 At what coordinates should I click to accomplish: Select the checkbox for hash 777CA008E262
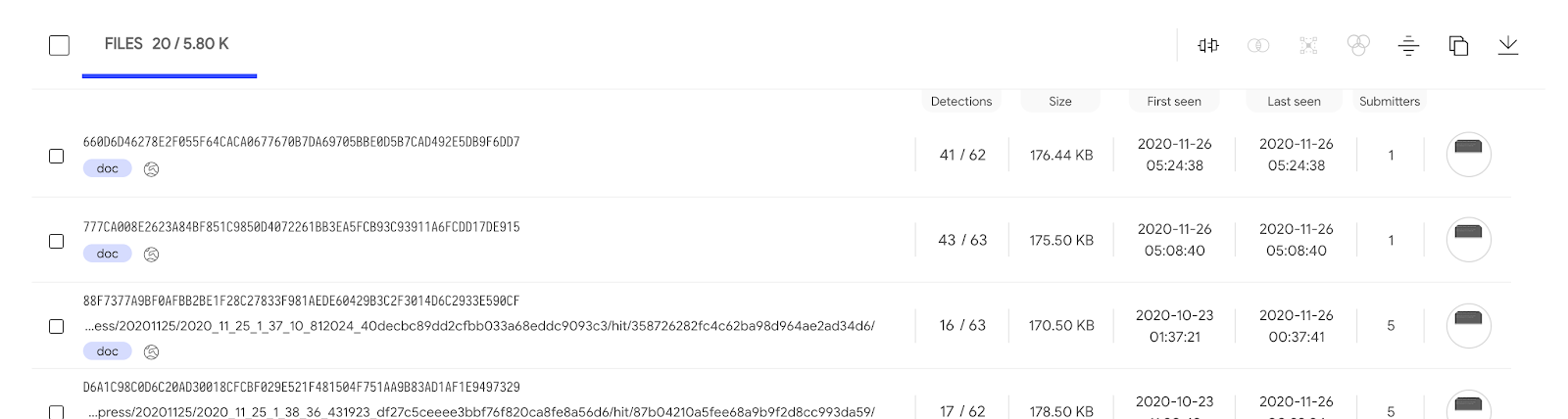[x=57, y=241]
